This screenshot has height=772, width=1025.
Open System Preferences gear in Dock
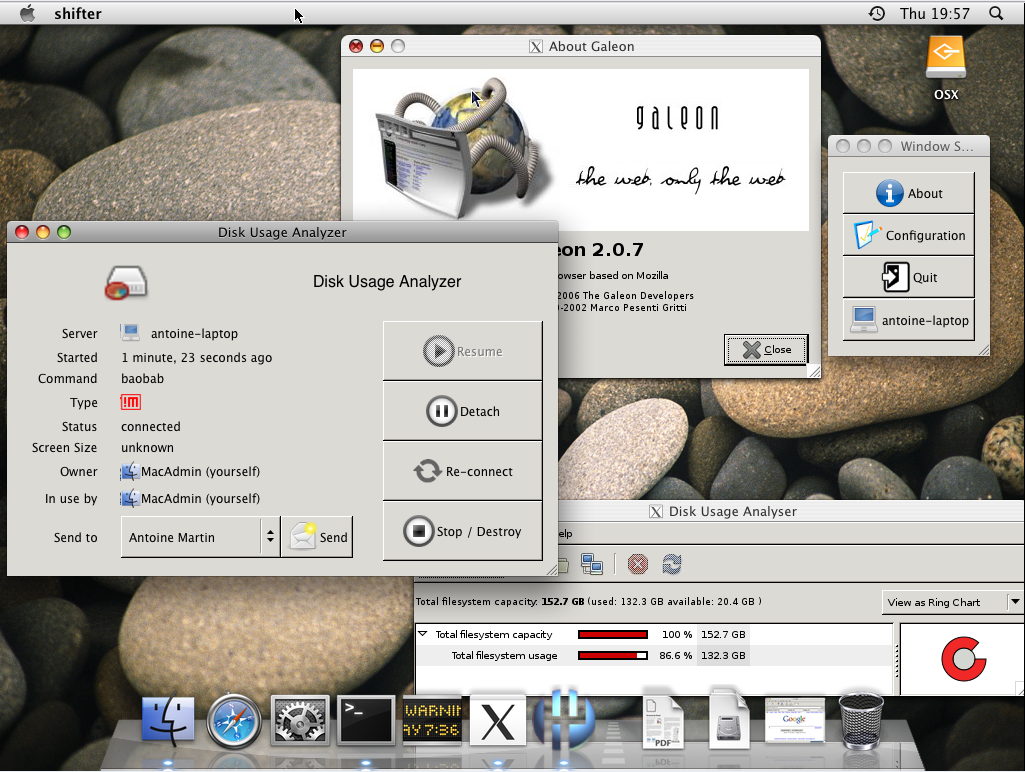click(x=300, y=720)
